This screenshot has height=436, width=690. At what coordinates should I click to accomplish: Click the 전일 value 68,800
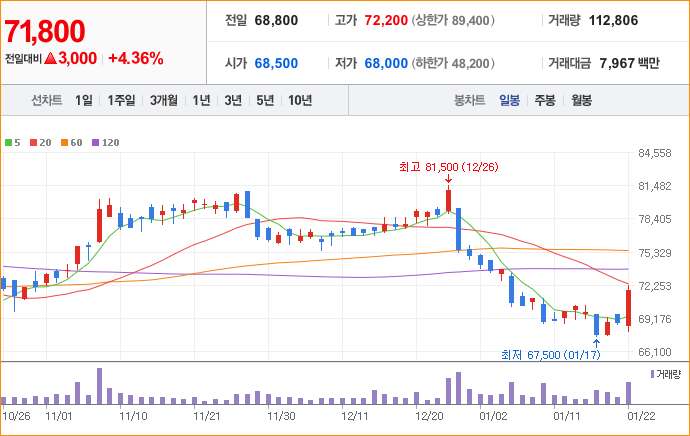pos(276,20)
